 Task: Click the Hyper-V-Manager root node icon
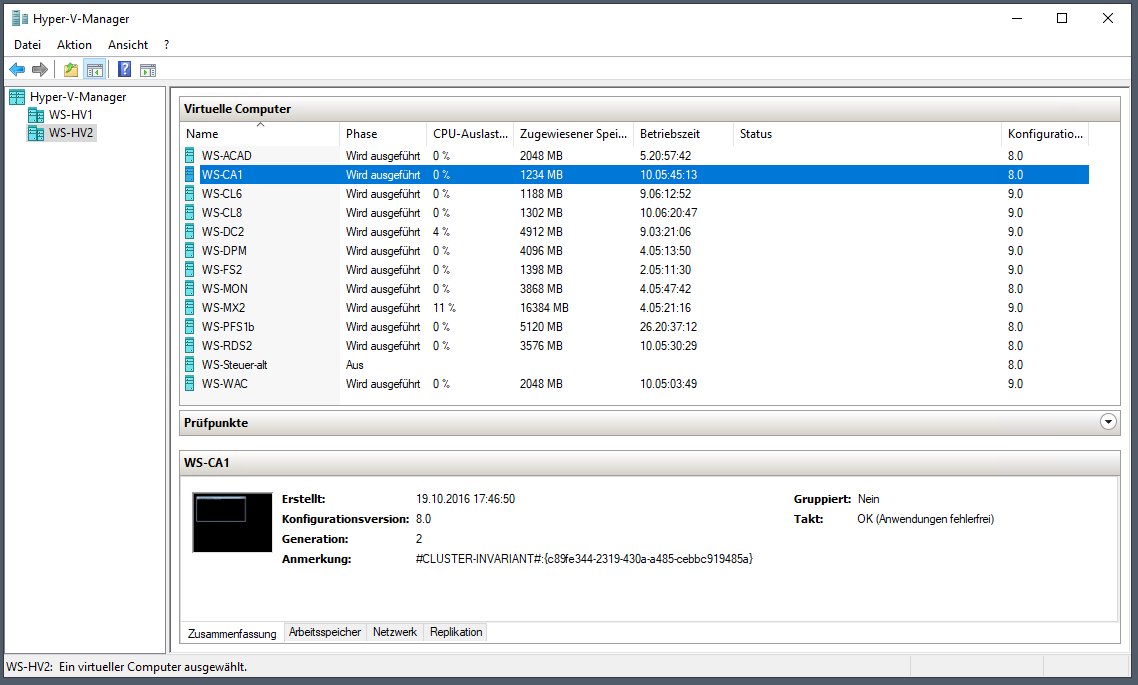pyautogui.click(x=17, y=97)
